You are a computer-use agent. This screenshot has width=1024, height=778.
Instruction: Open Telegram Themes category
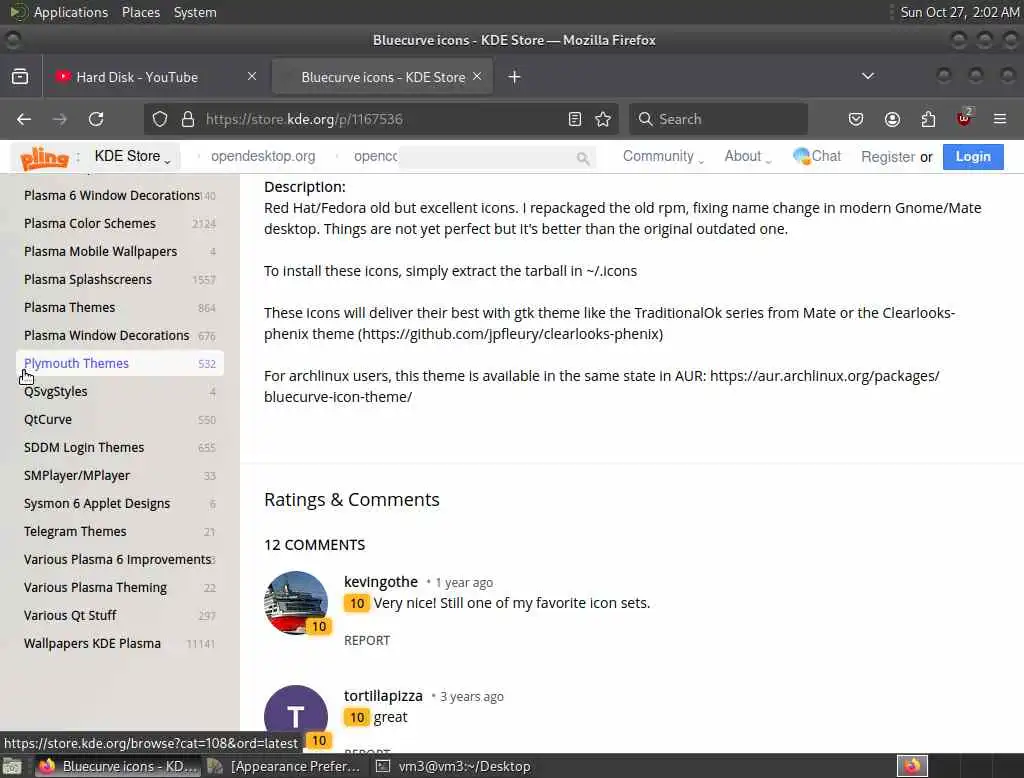[x=120, y=532]
